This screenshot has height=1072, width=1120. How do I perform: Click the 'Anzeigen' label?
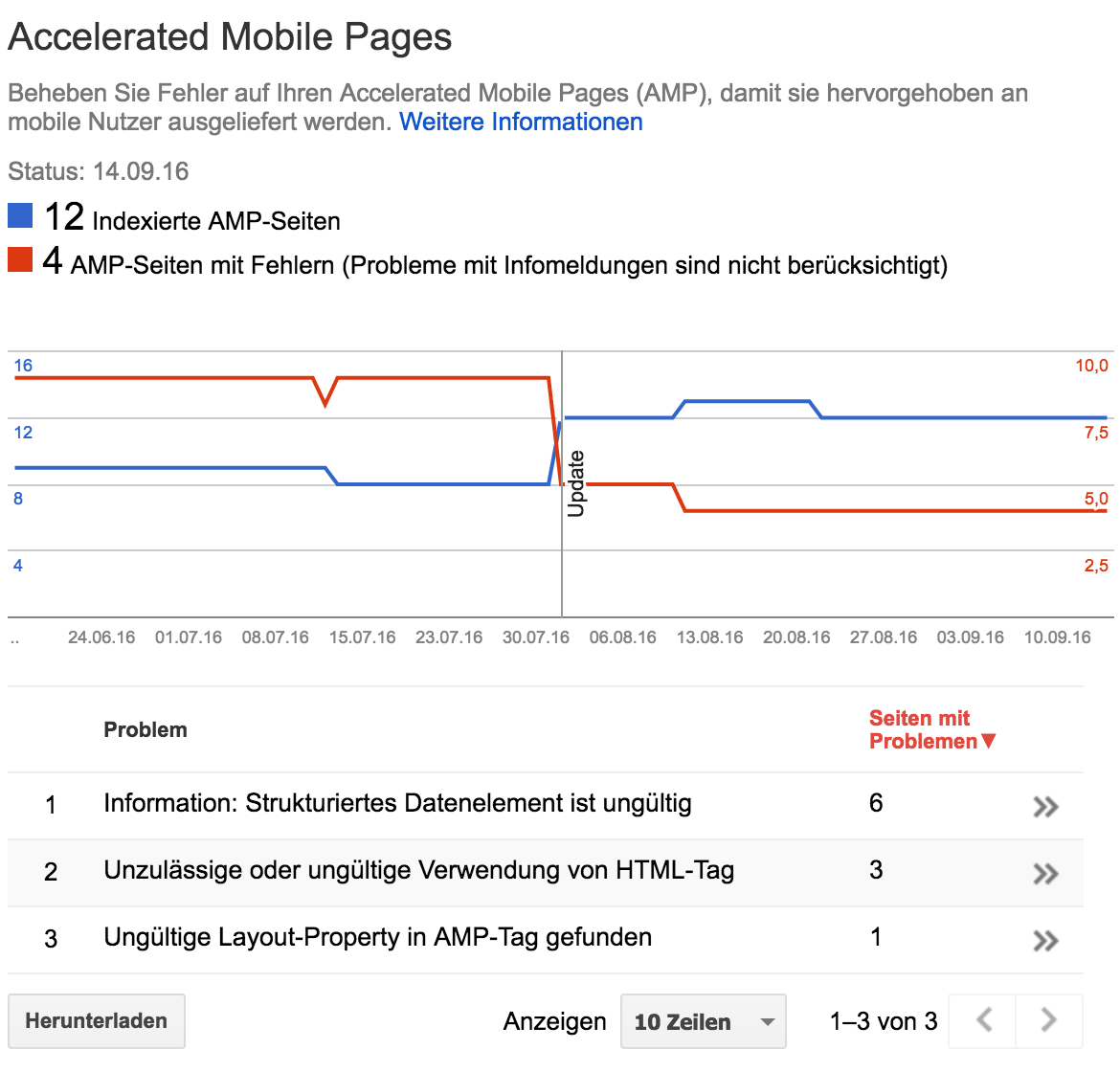554,1021
